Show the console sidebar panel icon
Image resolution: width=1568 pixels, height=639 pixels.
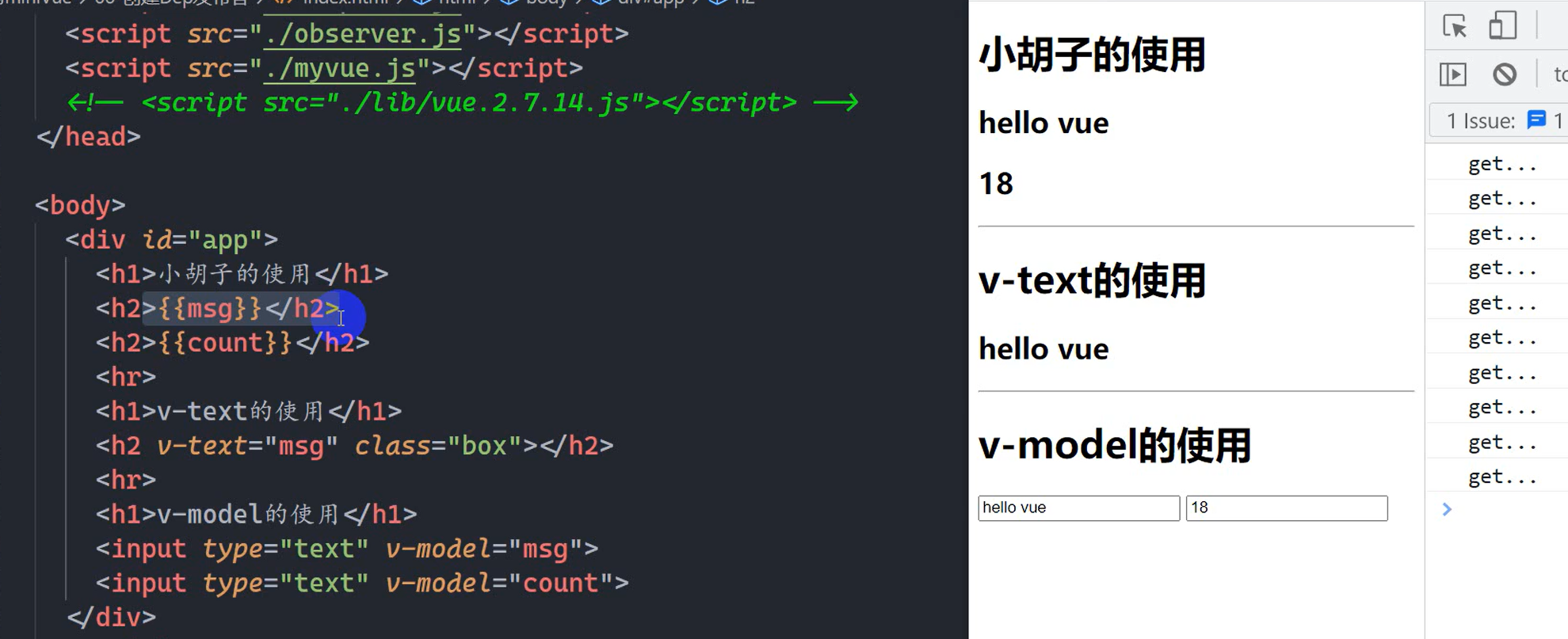(1452, 74)
